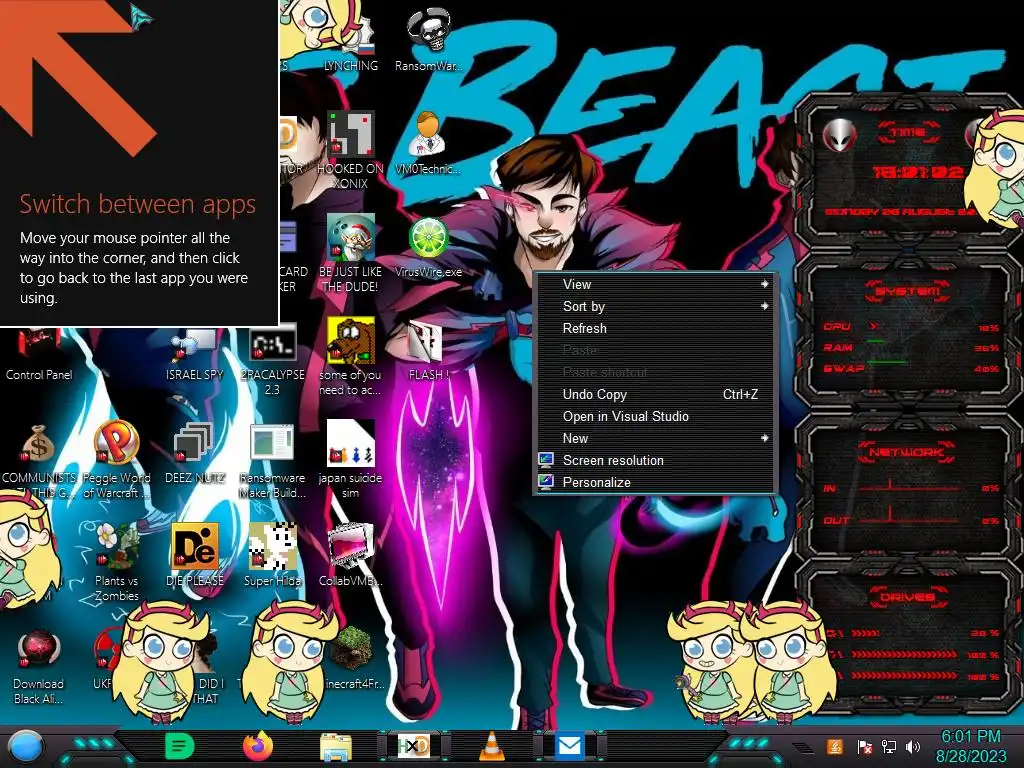Screen dimensions: 1024x768
Task: Open File Explorer from taskbar
Action: coord(336,746)
